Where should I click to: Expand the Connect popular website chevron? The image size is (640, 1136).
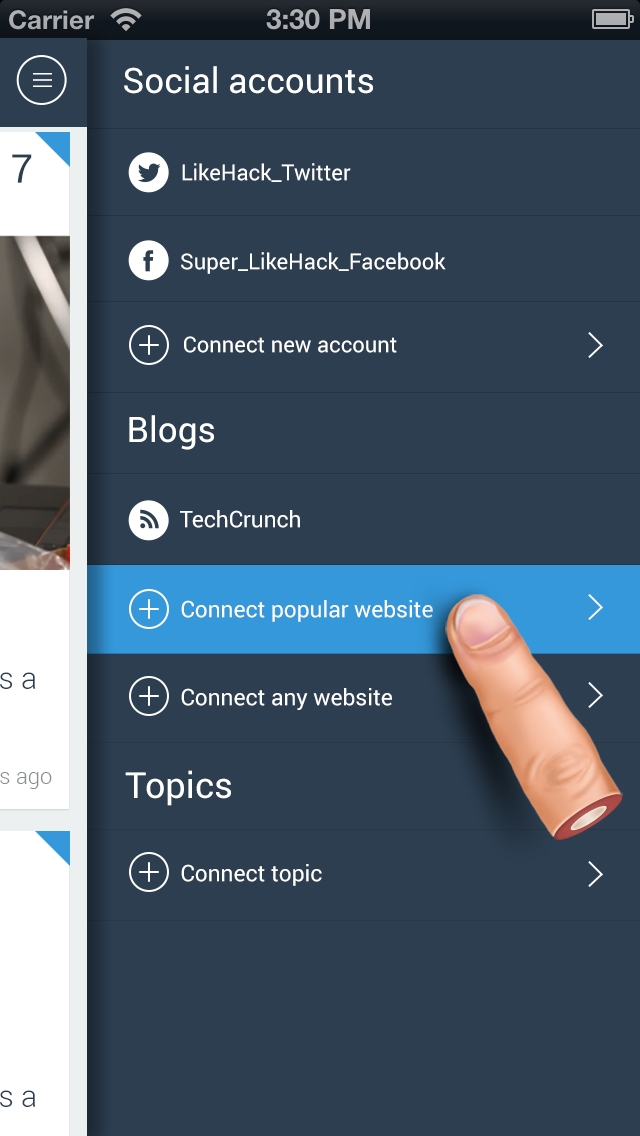(x=595, y=608)
